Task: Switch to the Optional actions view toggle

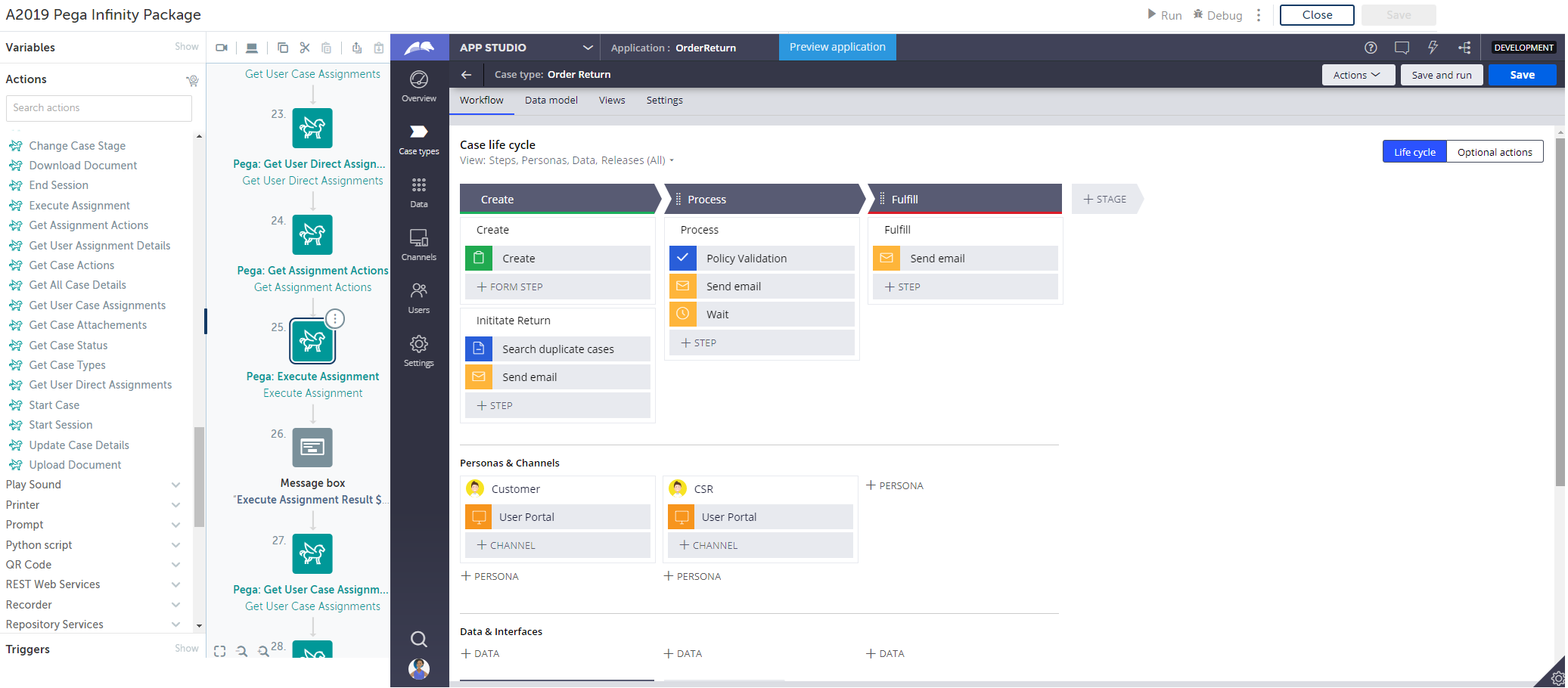Action: (1495, 152)
